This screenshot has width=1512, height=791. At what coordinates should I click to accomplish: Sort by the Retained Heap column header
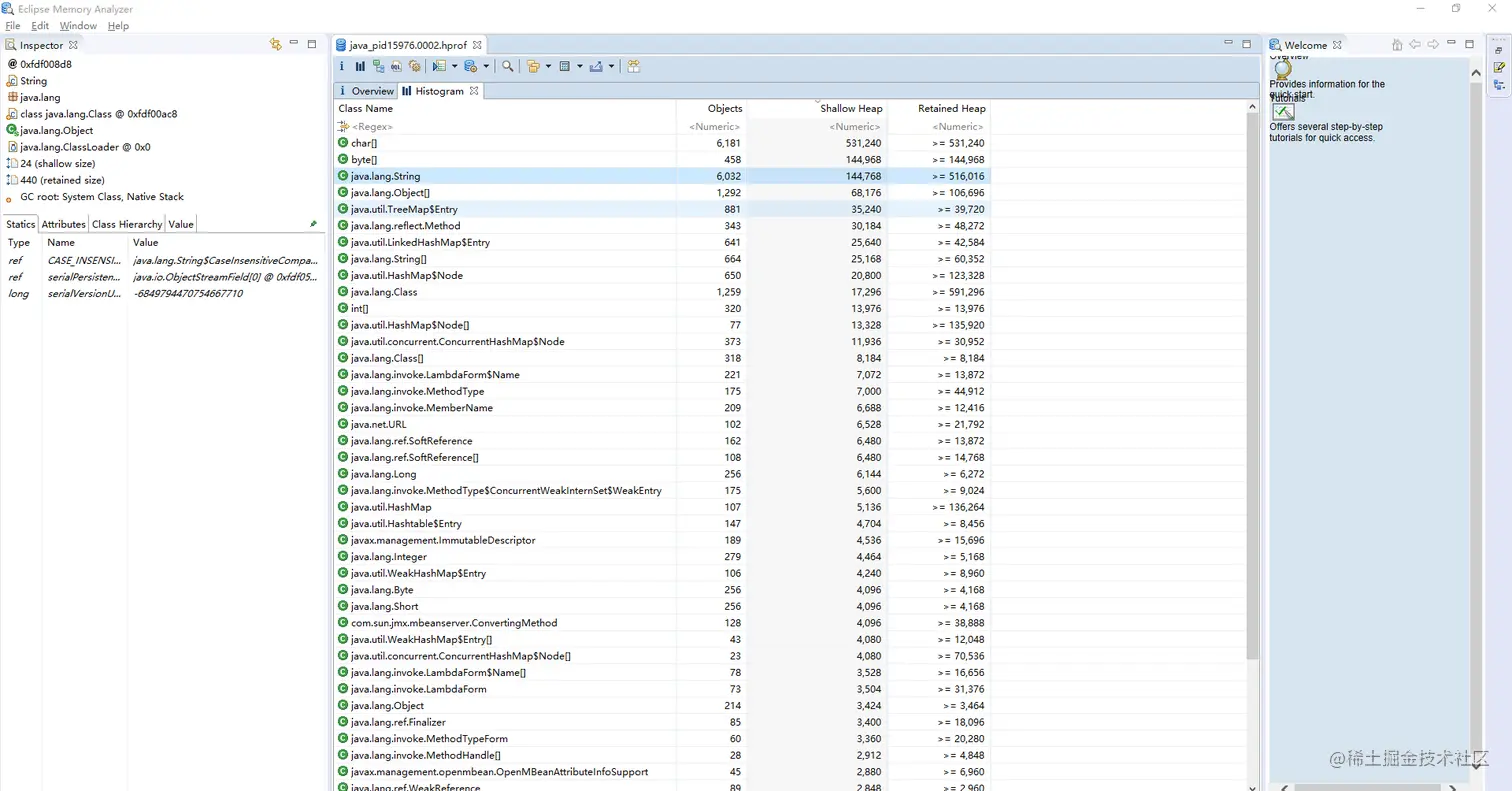coord(939,108)
